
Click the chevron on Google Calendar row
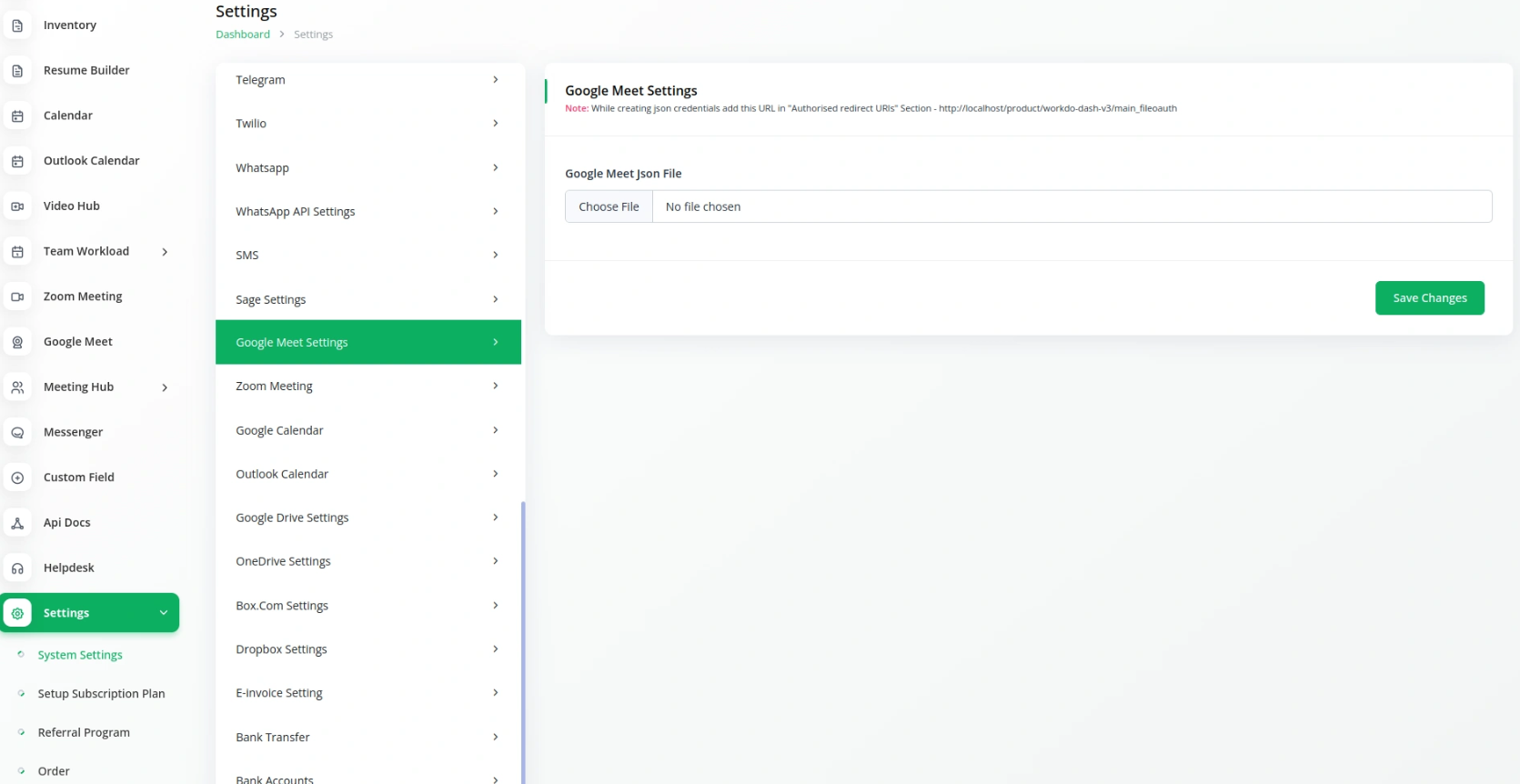tap(496, 430)
